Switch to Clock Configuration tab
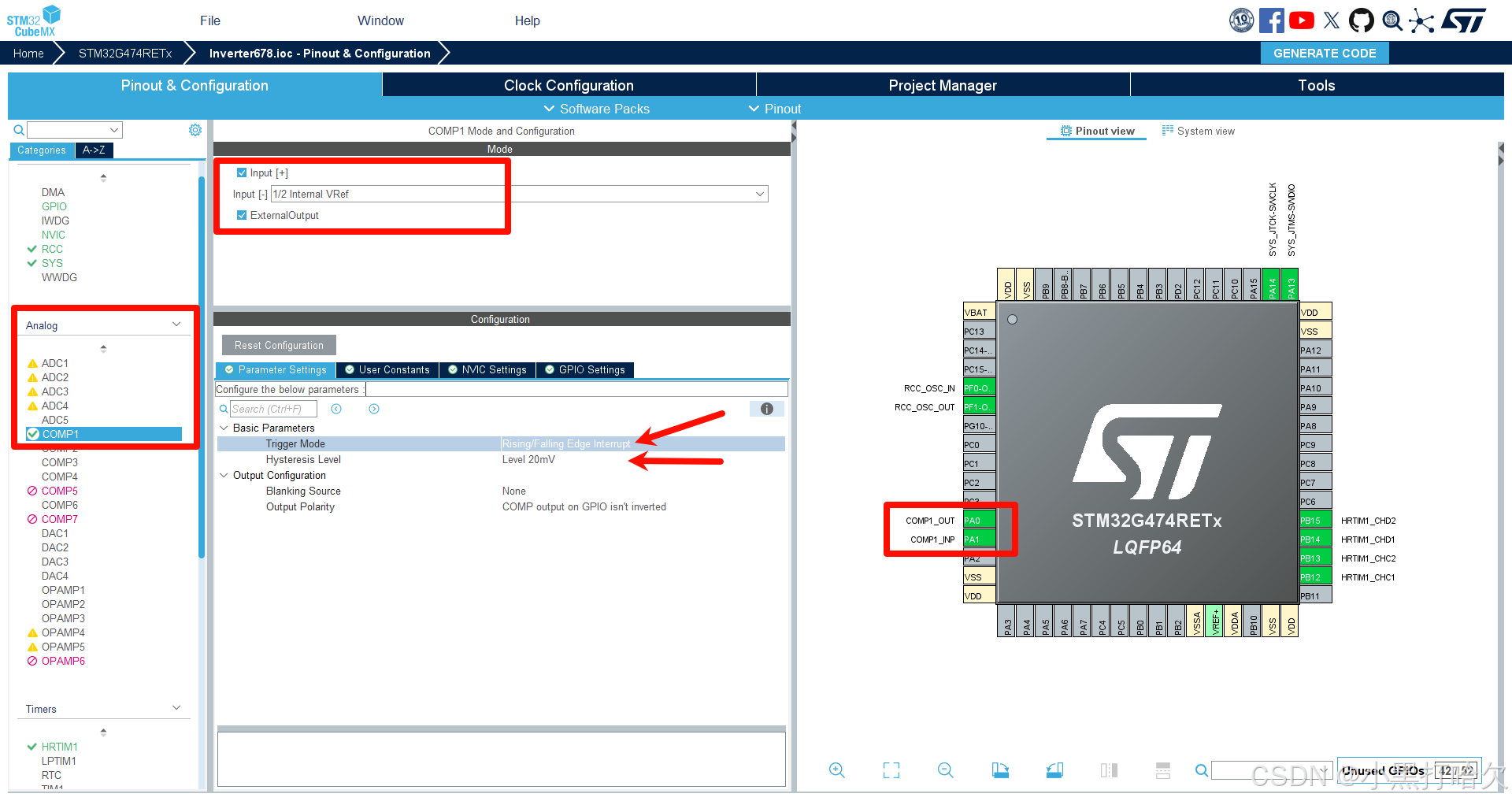The height and width of the screenshot is (801, 1512). tap(569, 85)
